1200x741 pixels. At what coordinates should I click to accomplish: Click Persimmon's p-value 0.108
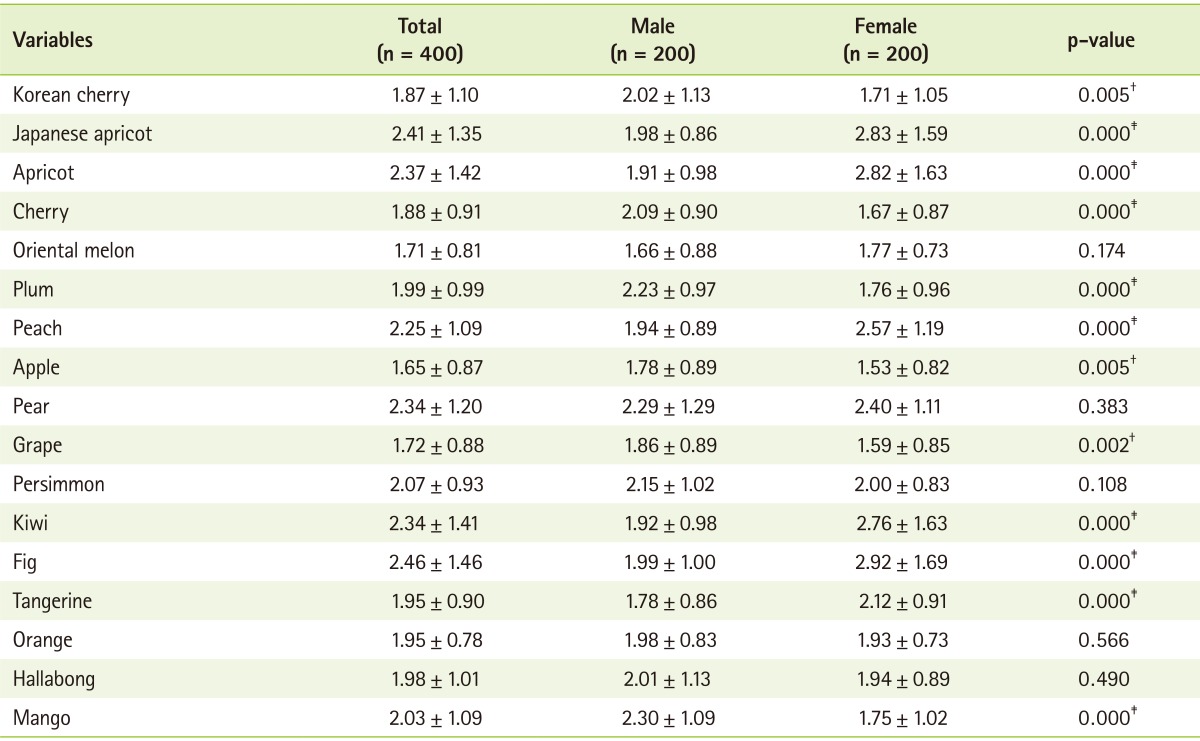1105,485
